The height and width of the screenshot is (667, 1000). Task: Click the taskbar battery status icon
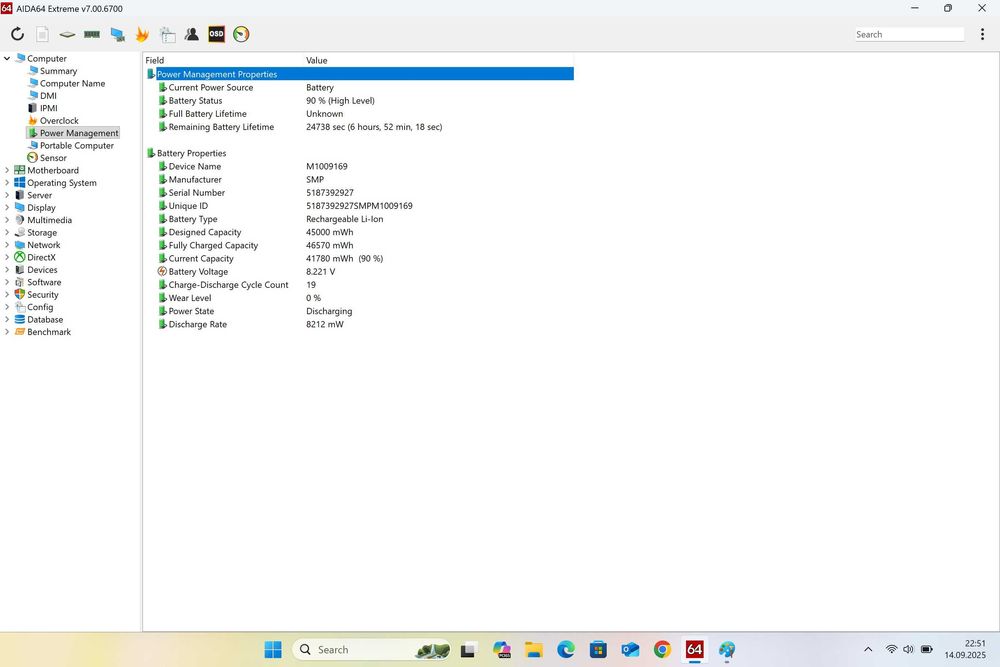(x=927, y=650)
